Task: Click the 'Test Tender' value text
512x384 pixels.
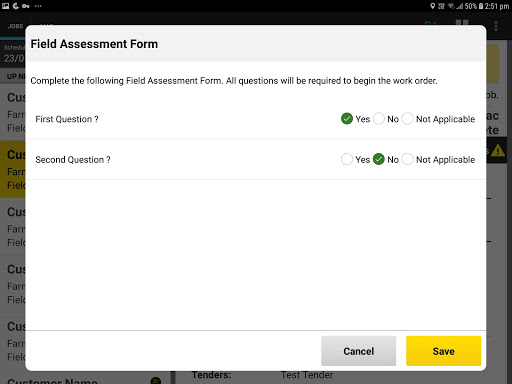Action: pos(307,375)
